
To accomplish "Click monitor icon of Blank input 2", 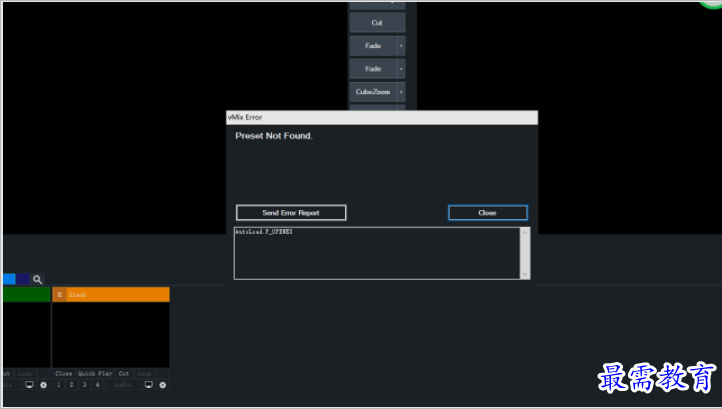I will point(149,385).
